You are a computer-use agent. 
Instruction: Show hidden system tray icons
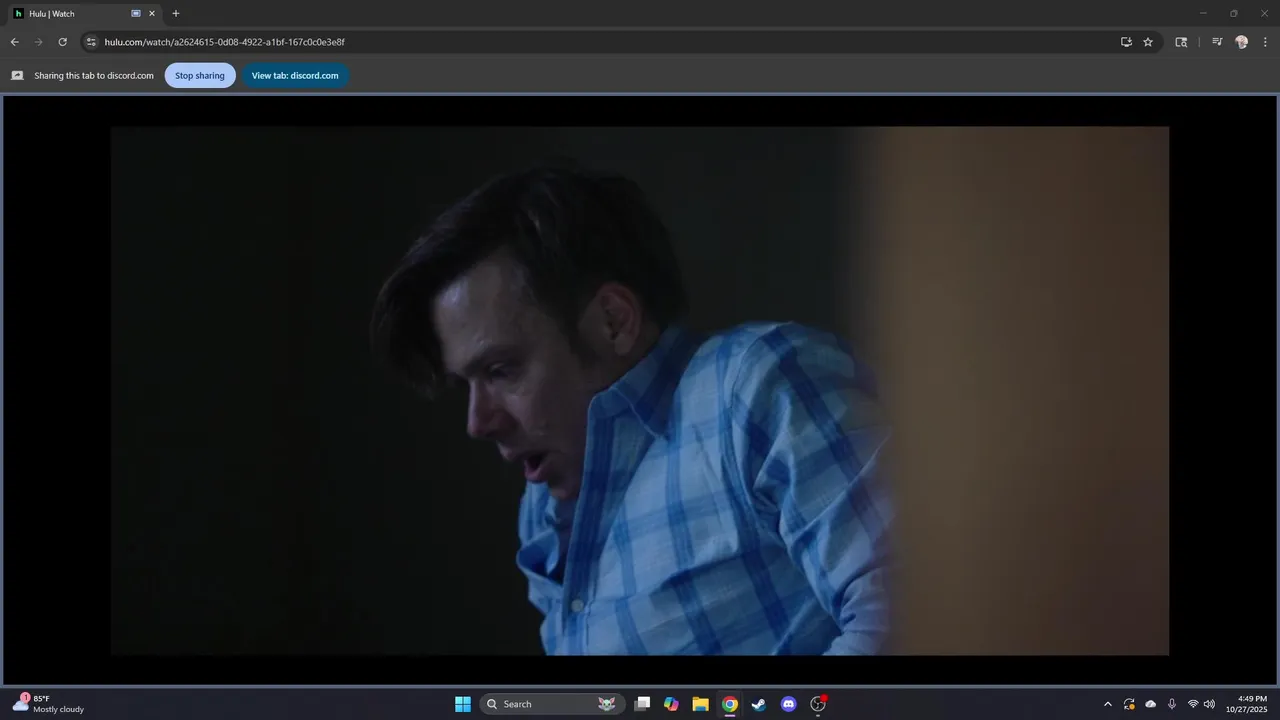(x=1107, y=704)
